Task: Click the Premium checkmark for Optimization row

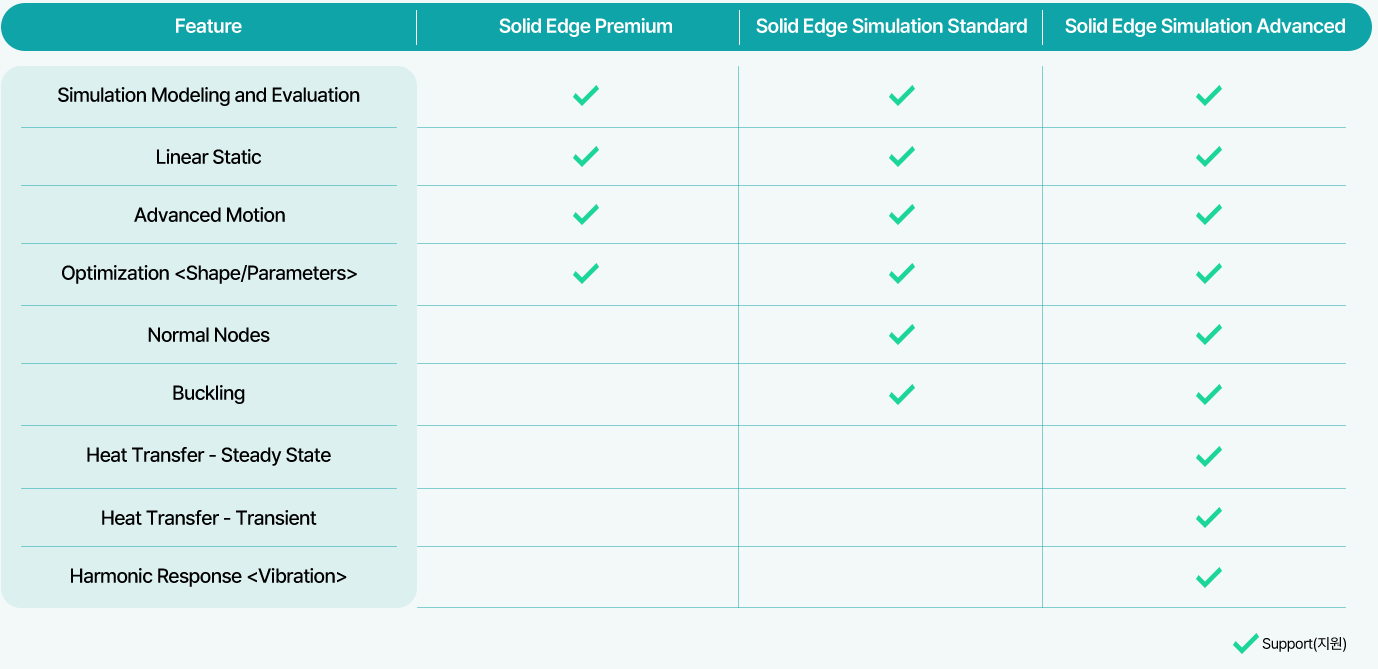Action: click(x=586, y=273)
